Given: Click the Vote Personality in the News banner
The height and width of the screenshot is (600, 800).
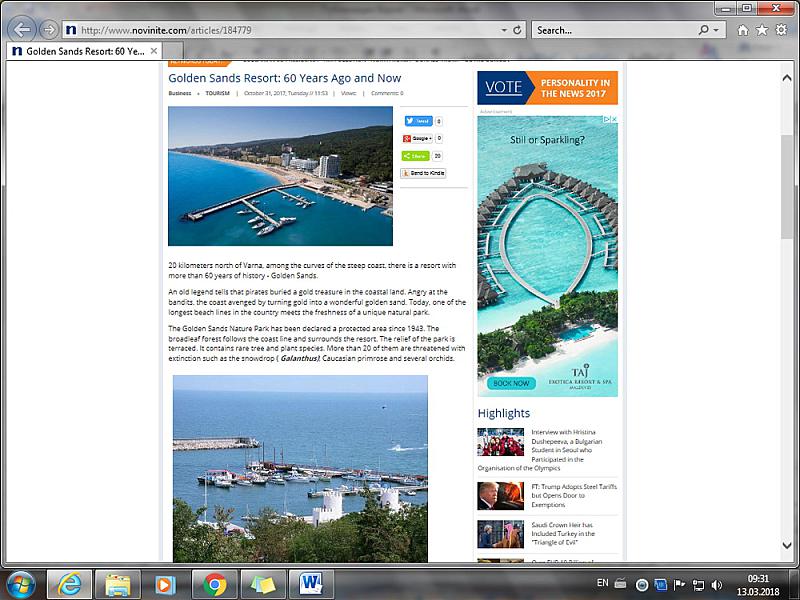Looking at the screenshot, I should [547, 87].
